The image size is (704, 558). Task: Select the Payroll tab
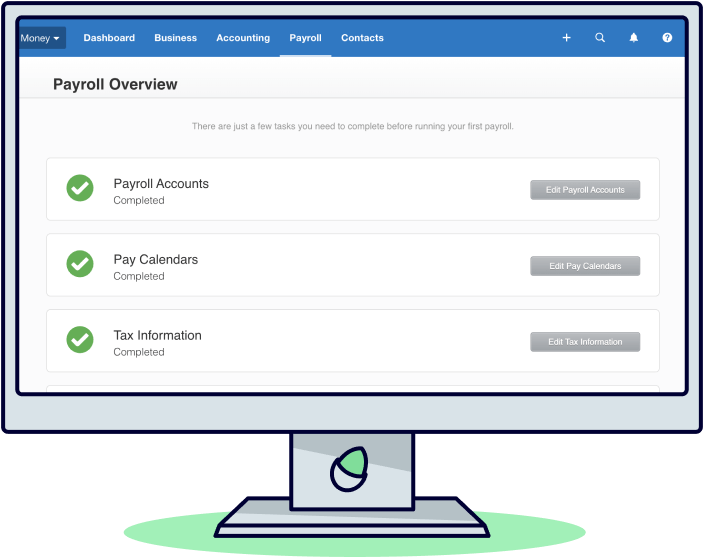(x=305, y=38)
